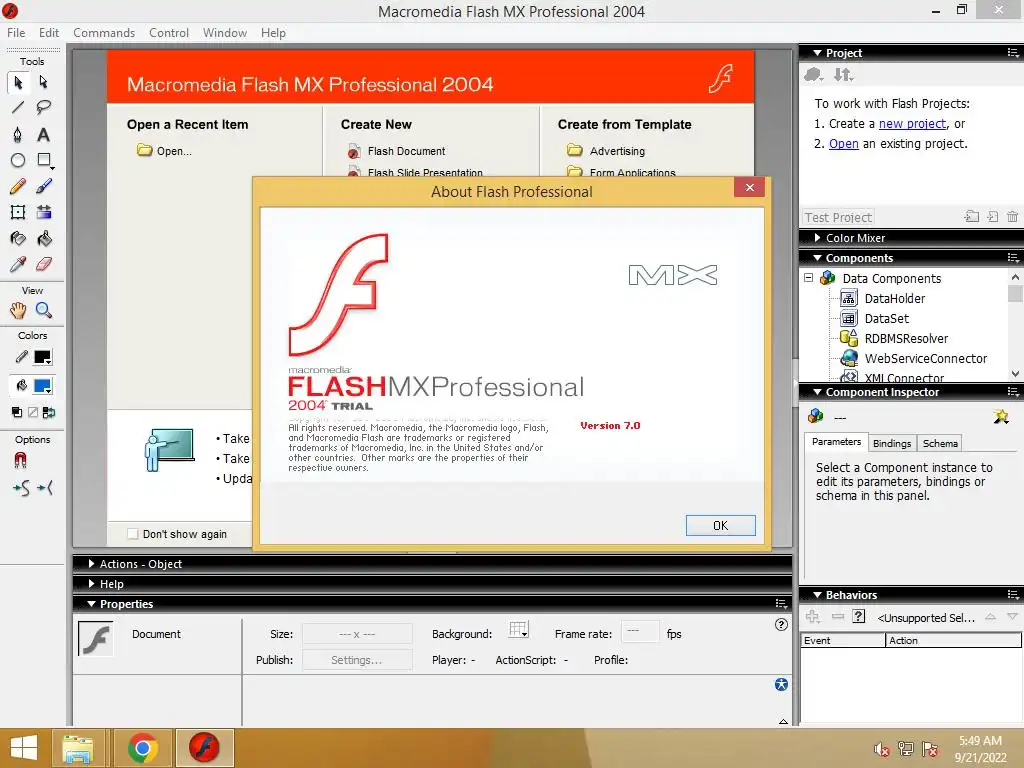Viewport: 1024px width, 768px height.
Task: Select the Paint Bucket tool
Action: point(44,238)
